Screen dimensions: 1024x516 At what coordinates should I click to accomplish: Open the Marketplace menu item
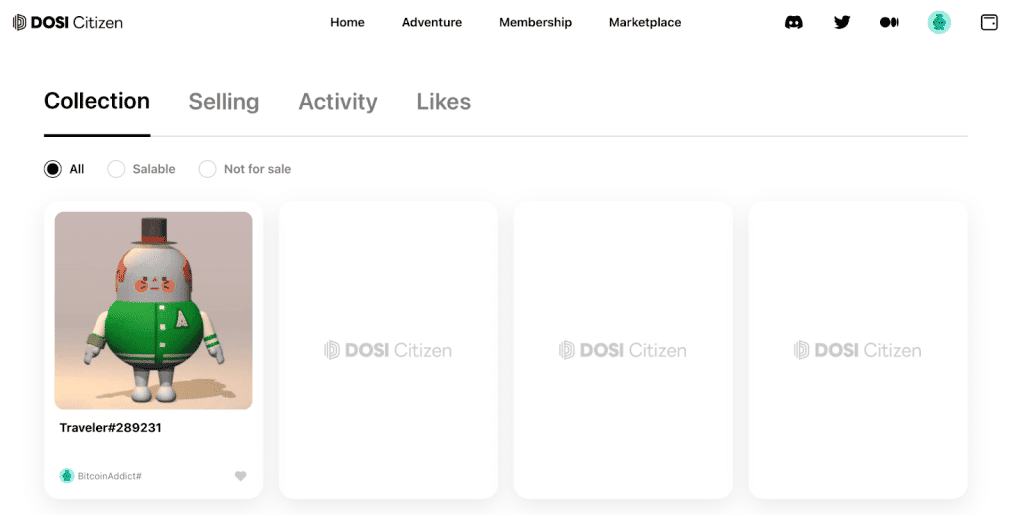coord(645,22)
